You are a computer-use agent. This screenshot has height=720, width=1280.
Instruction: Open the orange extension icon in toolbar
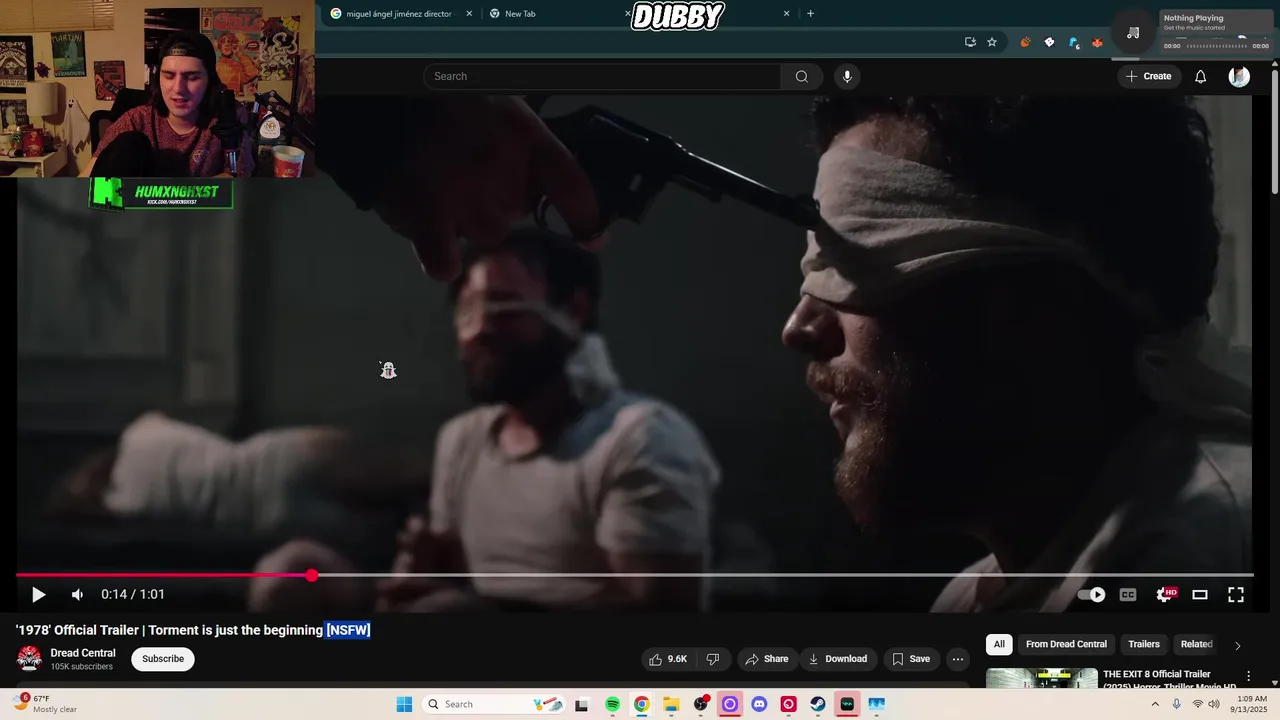(1025, 42)
